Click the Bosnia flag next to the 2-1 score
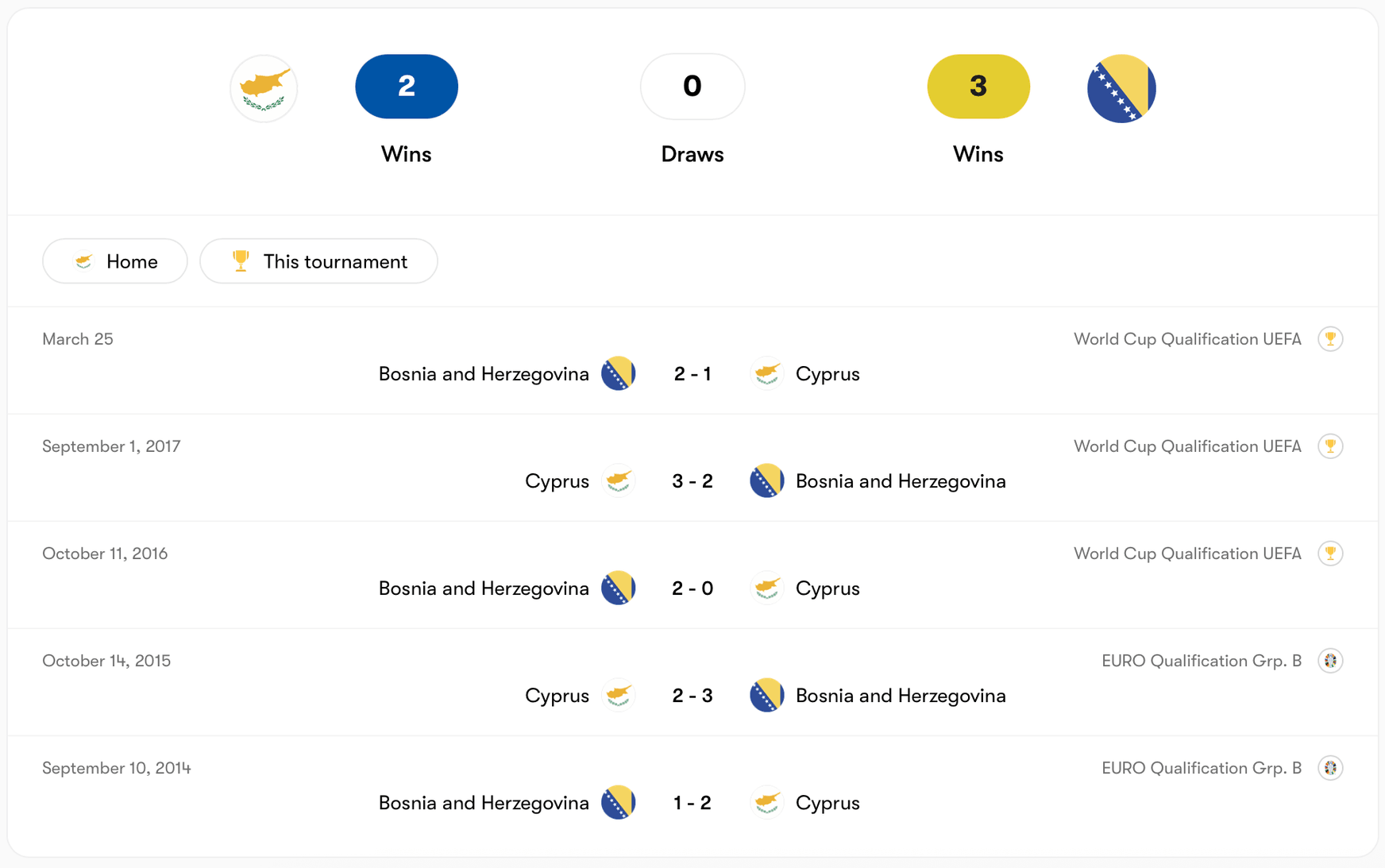Image resolution: width=1385 pixels, height=868 pixels. coord(619,373)
